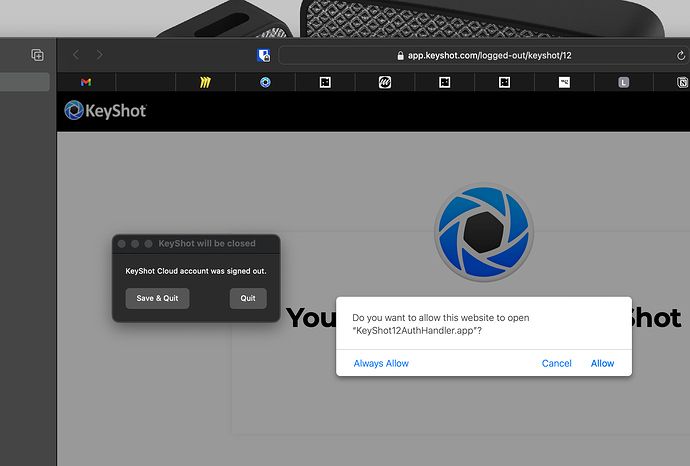
Task: Click Quit in the KeyShot will be closed dialog
Action: point(248,298)
